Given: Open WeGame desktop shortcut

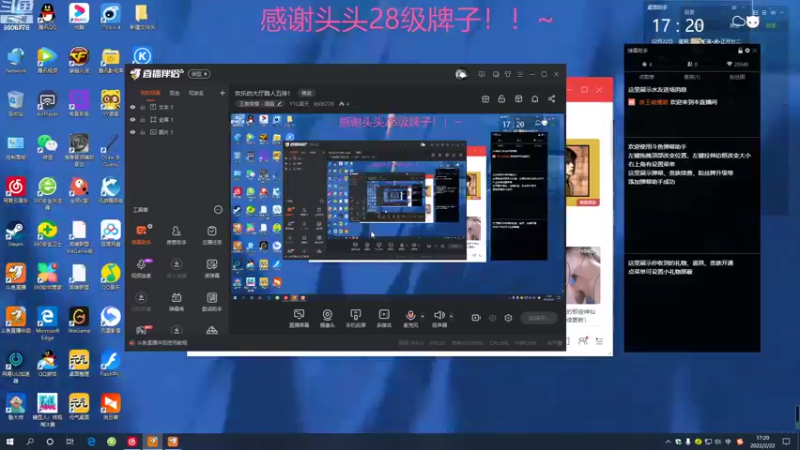Looking at the screenshot, I should [x=79, y=320].
